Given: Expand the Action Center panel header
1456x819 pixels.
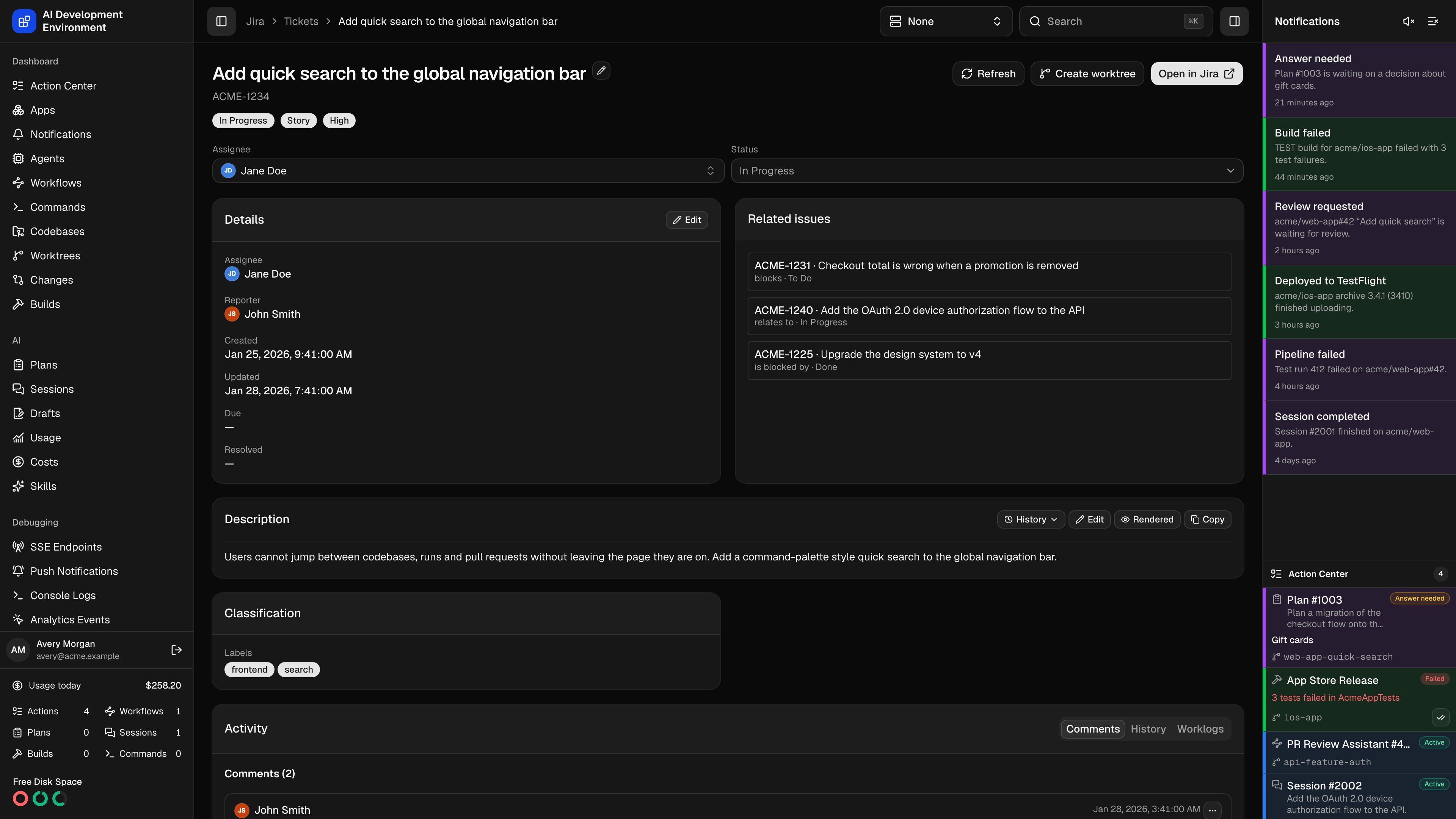Looking at the screenshot, I should point(1359,574).
